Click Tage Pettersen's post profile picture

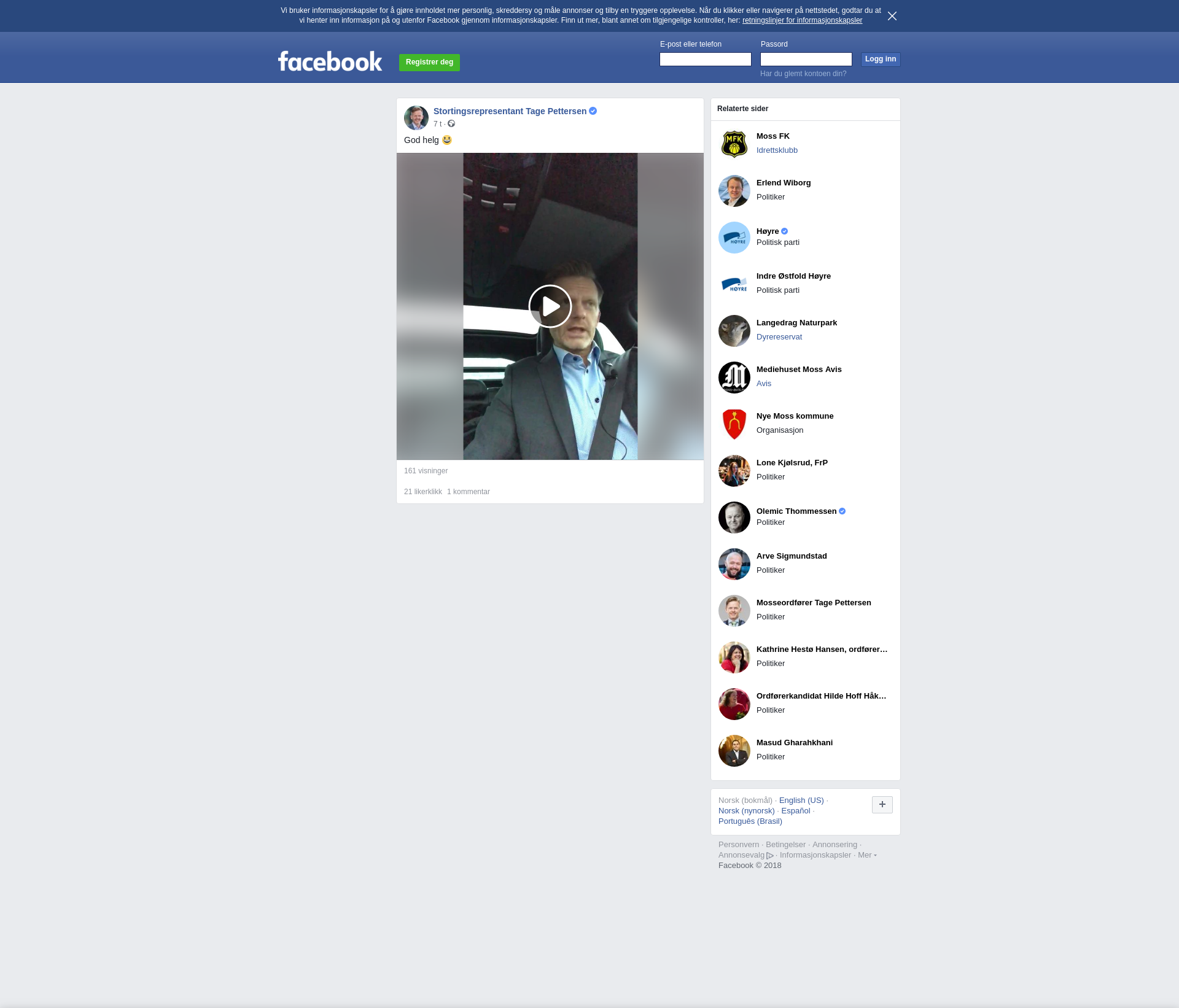(x=416, y=118)
